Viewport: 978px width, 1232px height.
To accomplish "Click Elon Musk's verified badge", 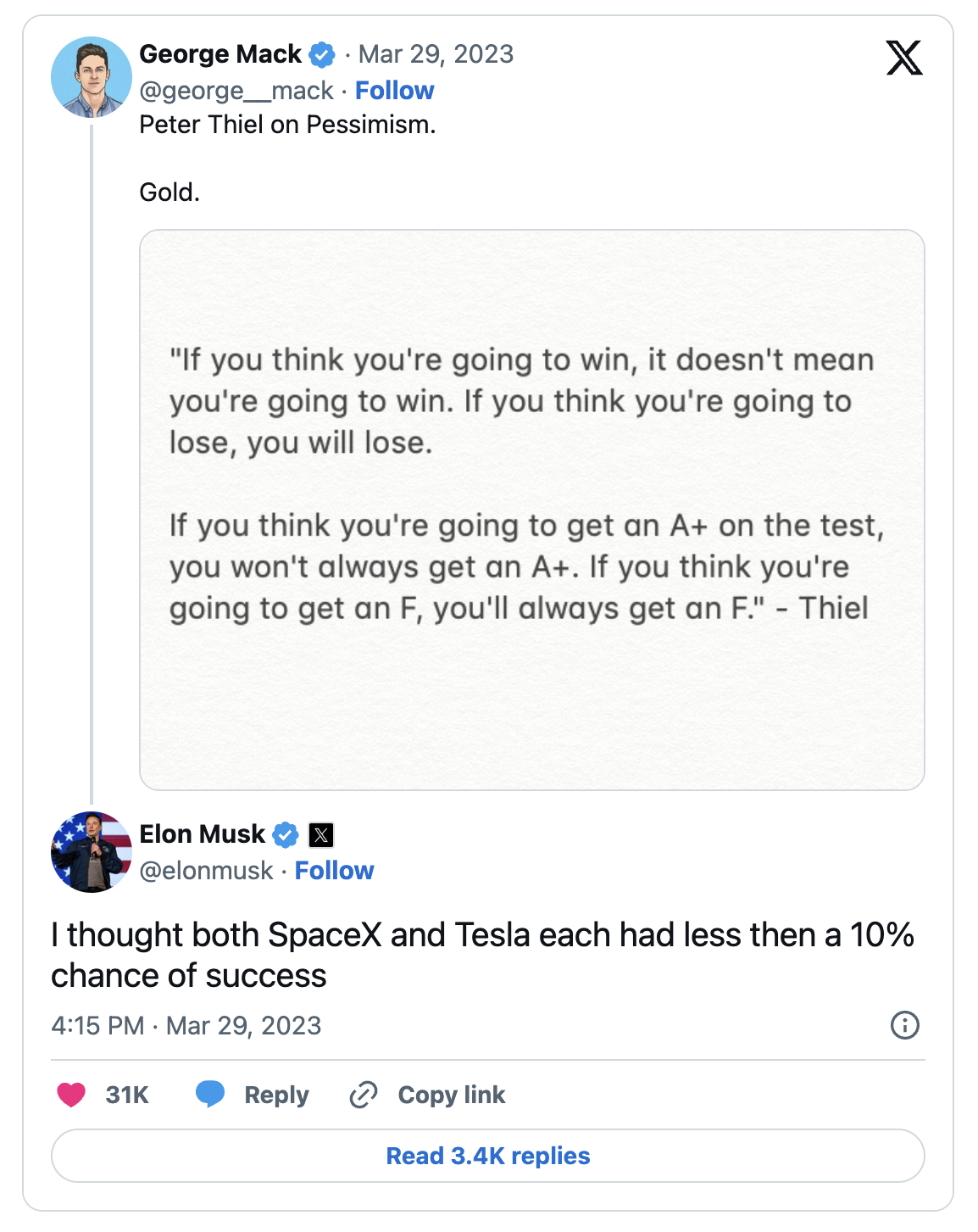I will click(286, 835).
